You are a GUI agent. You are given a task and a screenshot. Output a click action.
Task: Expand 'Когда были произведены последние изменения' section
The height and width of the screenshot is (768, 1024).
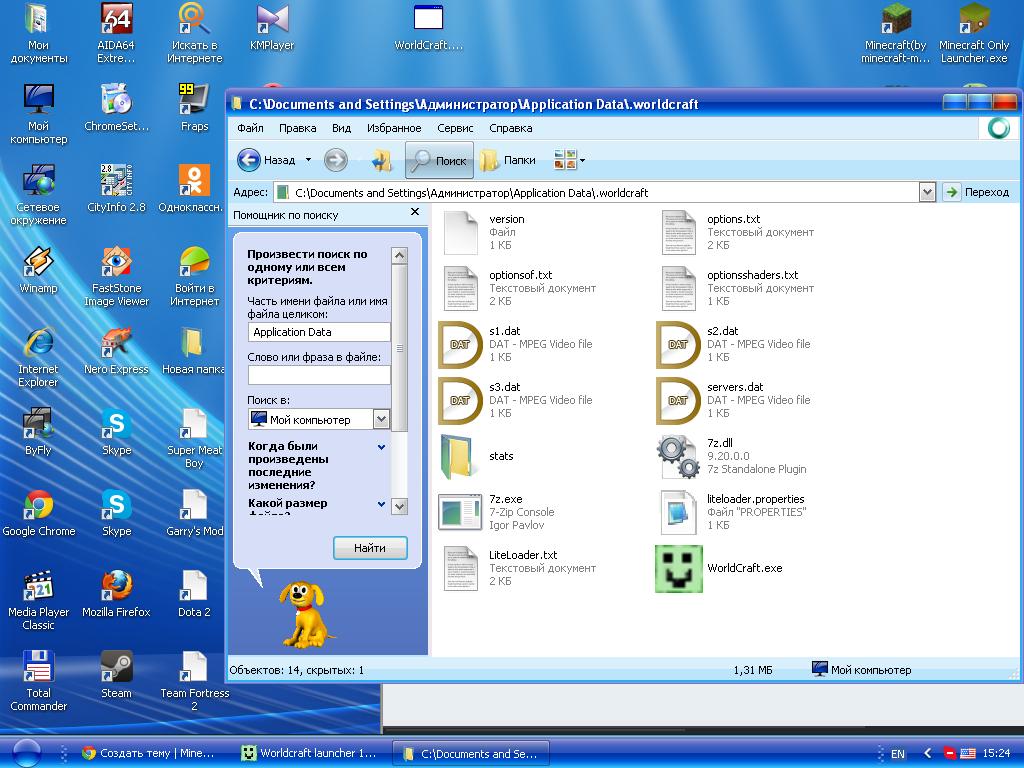pos(381,447)
